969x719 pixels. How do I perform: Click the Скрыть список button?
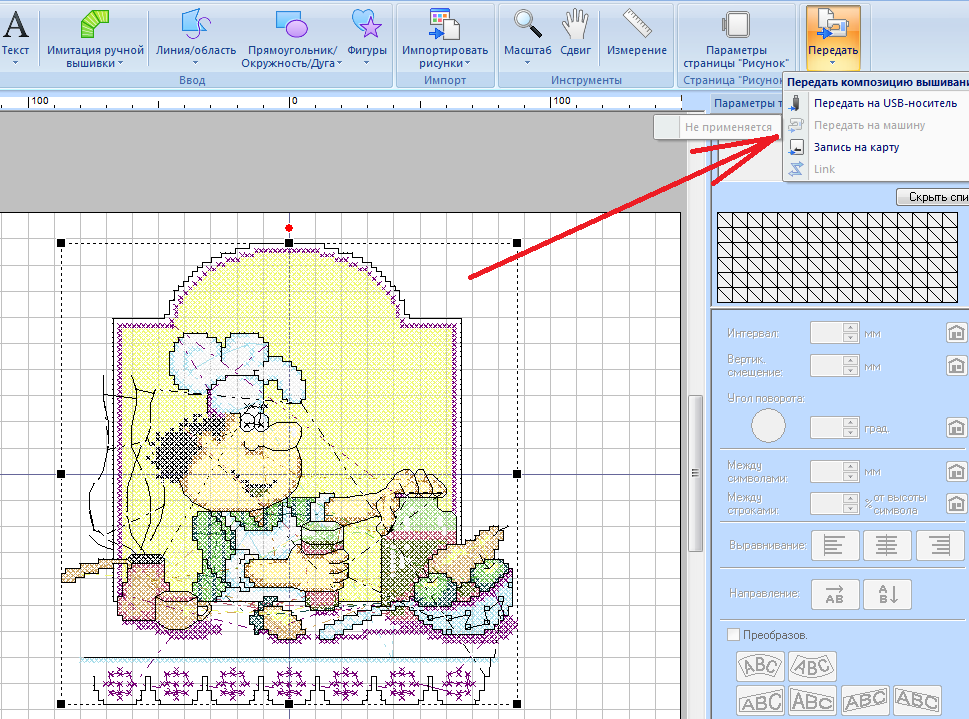933,197
